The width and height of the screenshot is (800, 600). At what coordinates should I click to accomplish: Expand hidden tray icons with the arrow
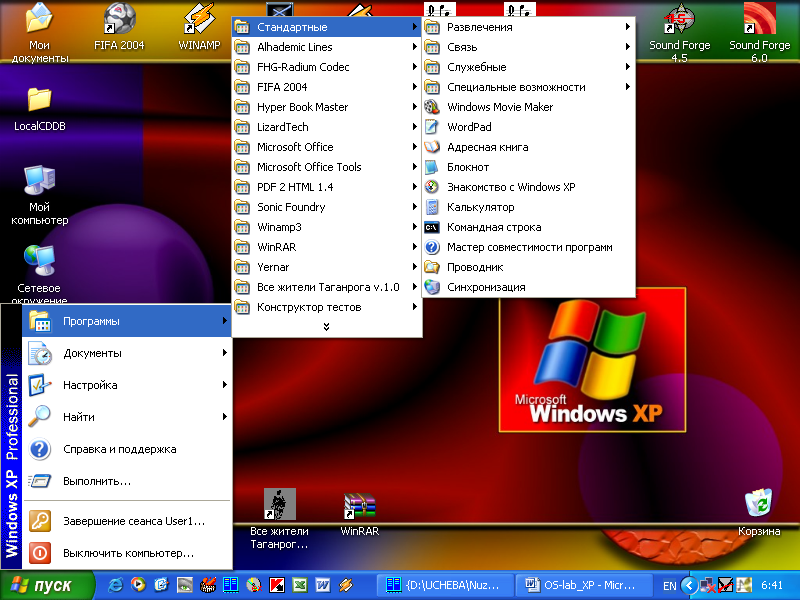click(x=689, y=585)
